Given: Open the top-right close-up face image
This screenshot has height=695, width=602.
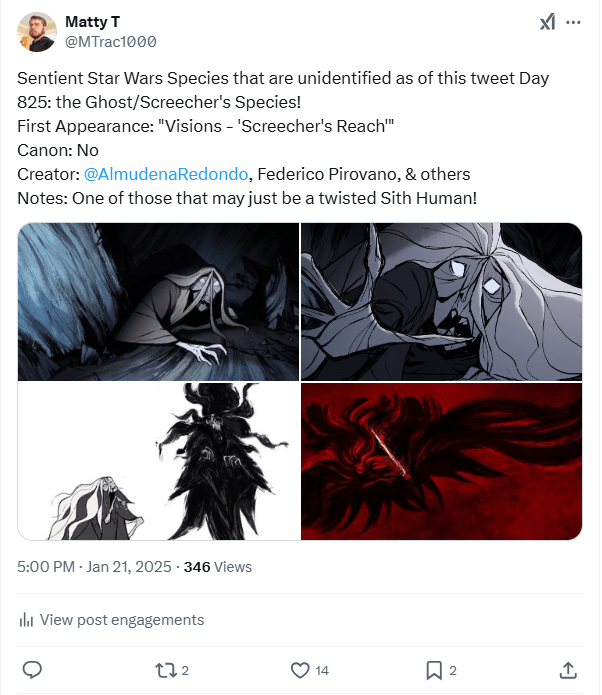Looking at the screenshot, I should 441,302.
